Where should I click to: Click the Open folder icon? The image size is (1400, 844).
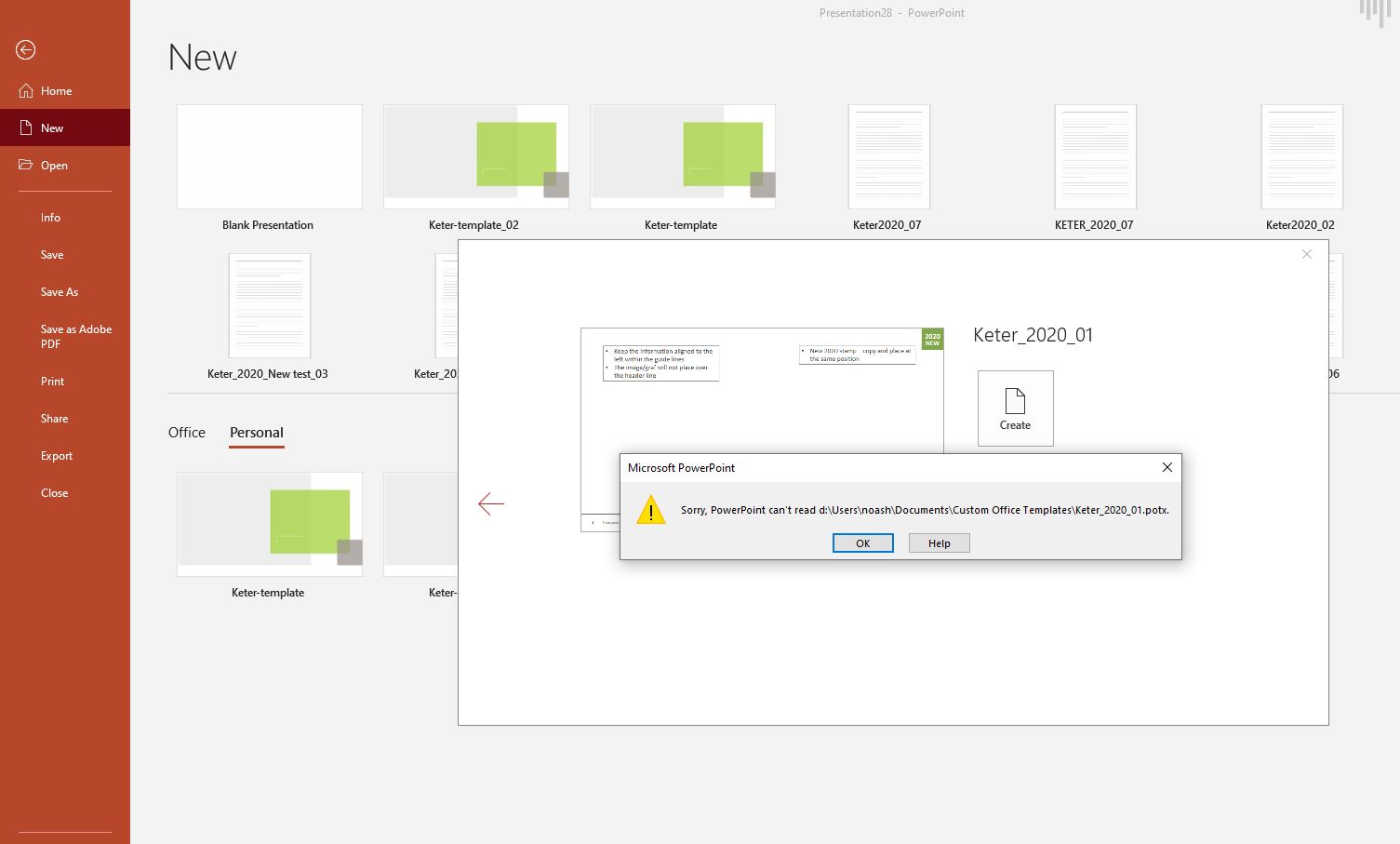[x=26, y=166]
